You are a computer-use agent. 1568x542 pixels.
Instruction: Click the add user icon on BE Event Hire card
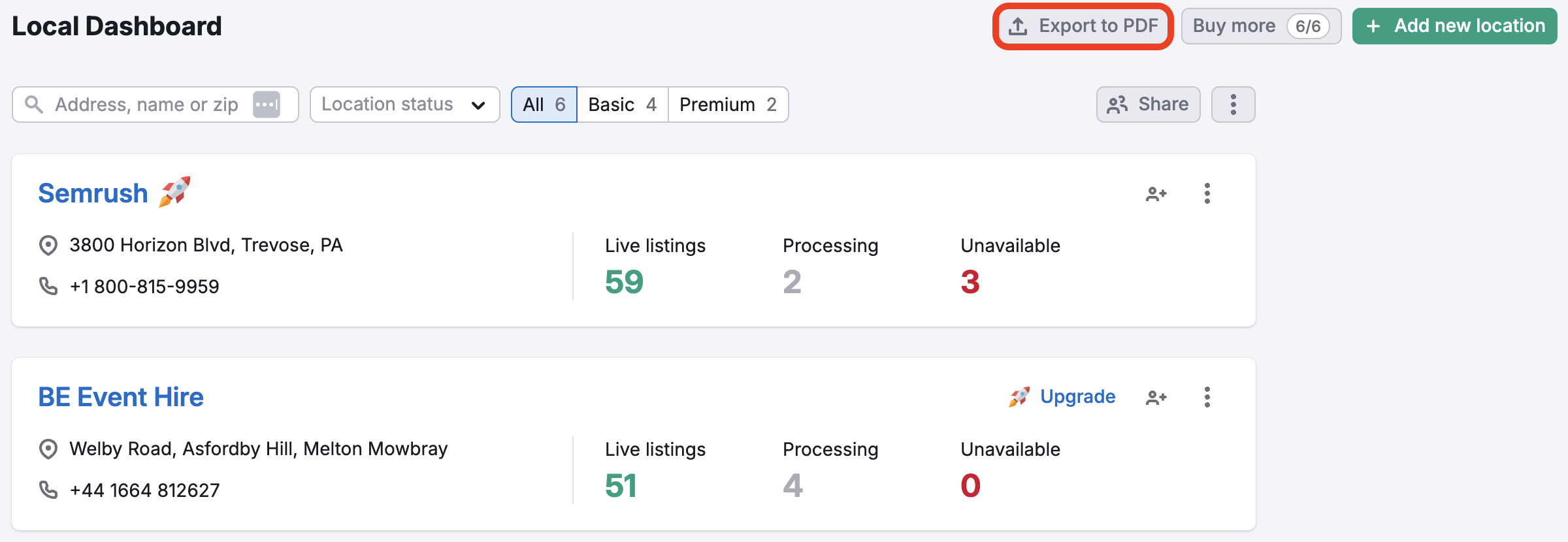[x=1156, y=398]
